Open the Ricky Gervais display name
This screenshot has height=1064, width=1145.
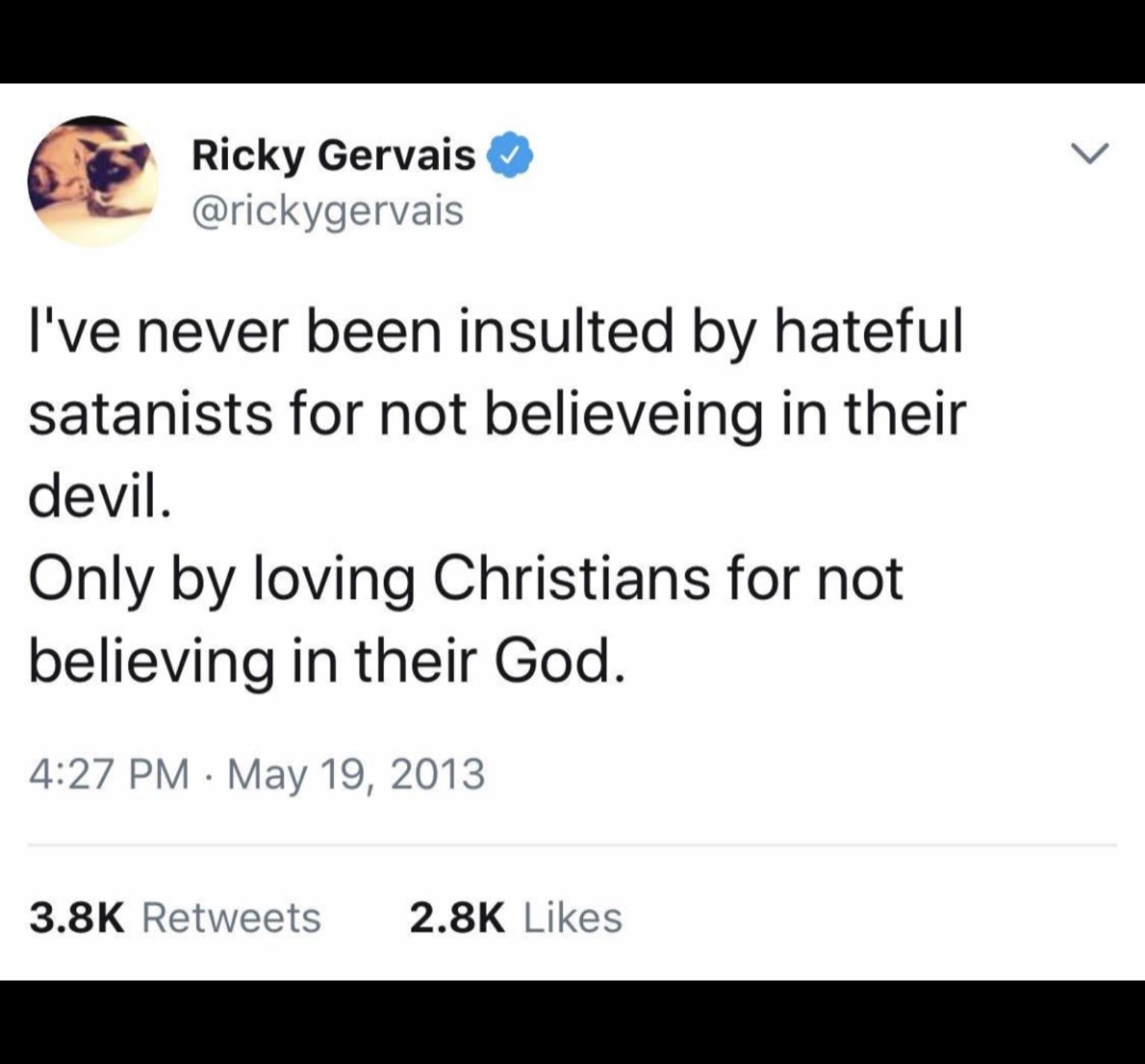(333, 156)
